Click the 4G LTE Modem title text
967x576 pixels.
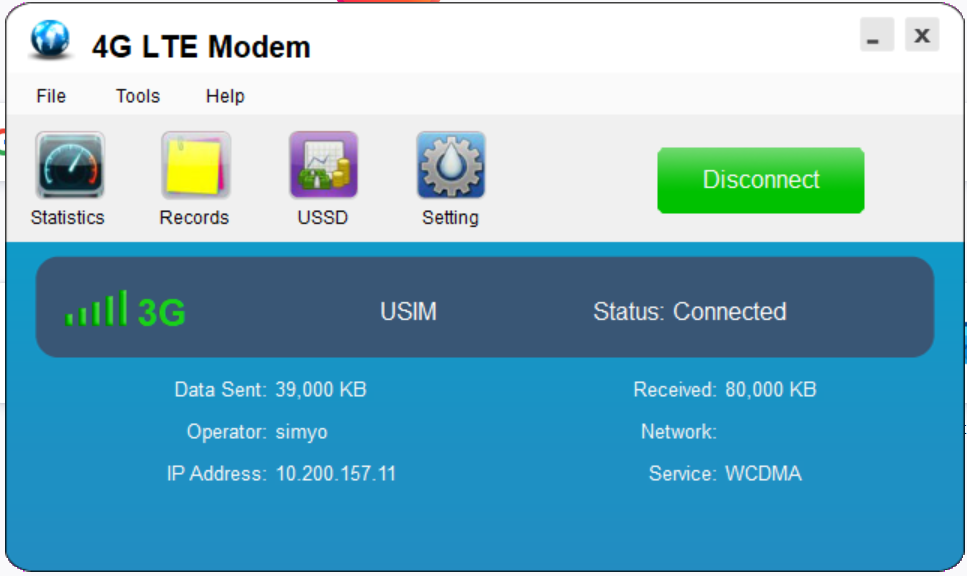[x=201, y=47]
